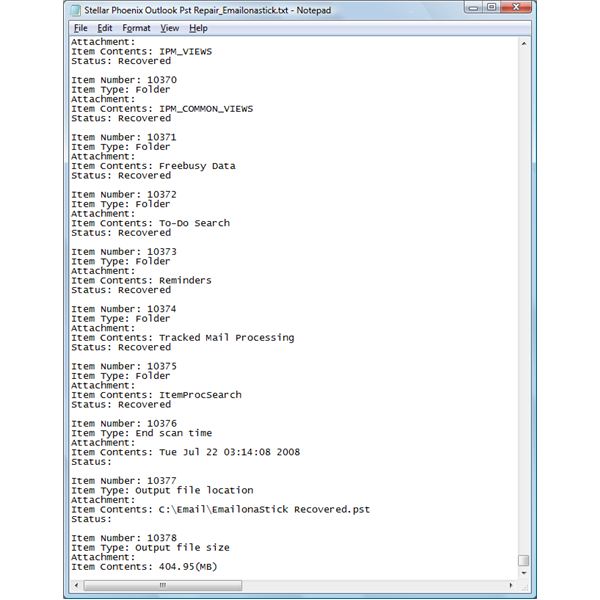Click the vertical scrollbar up arrow
This screenshot has height=600, width=600.
[524, 44]
